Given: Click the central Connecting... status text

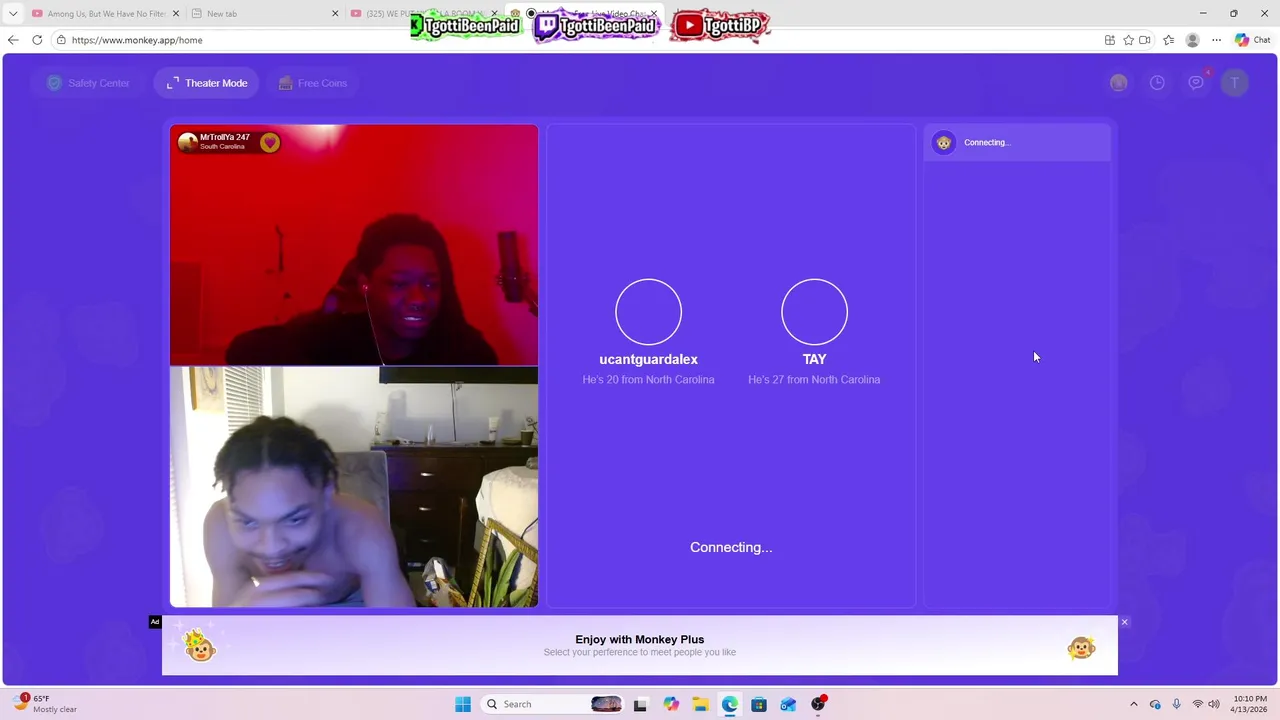Looking at the screenshot, I should [731, 547].
